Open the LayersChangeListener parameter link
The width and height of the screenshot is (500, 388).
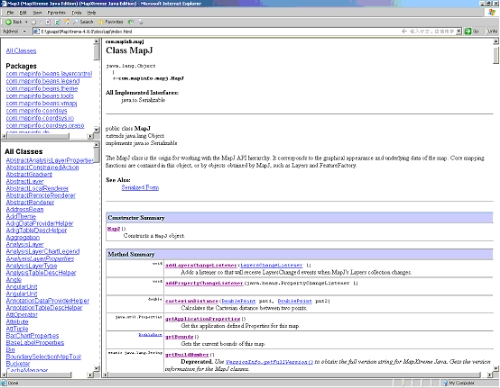271,265
